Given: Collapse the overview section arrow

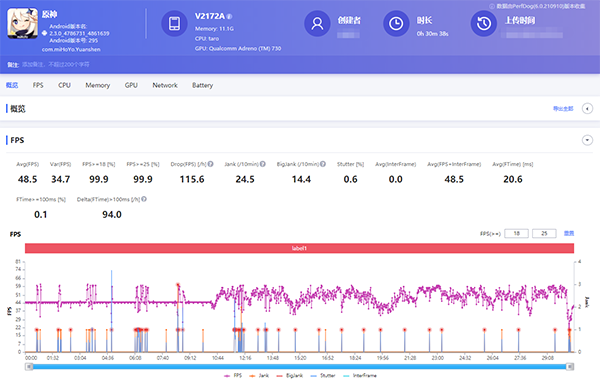Looking at the screenshot, I should (587, 109).
